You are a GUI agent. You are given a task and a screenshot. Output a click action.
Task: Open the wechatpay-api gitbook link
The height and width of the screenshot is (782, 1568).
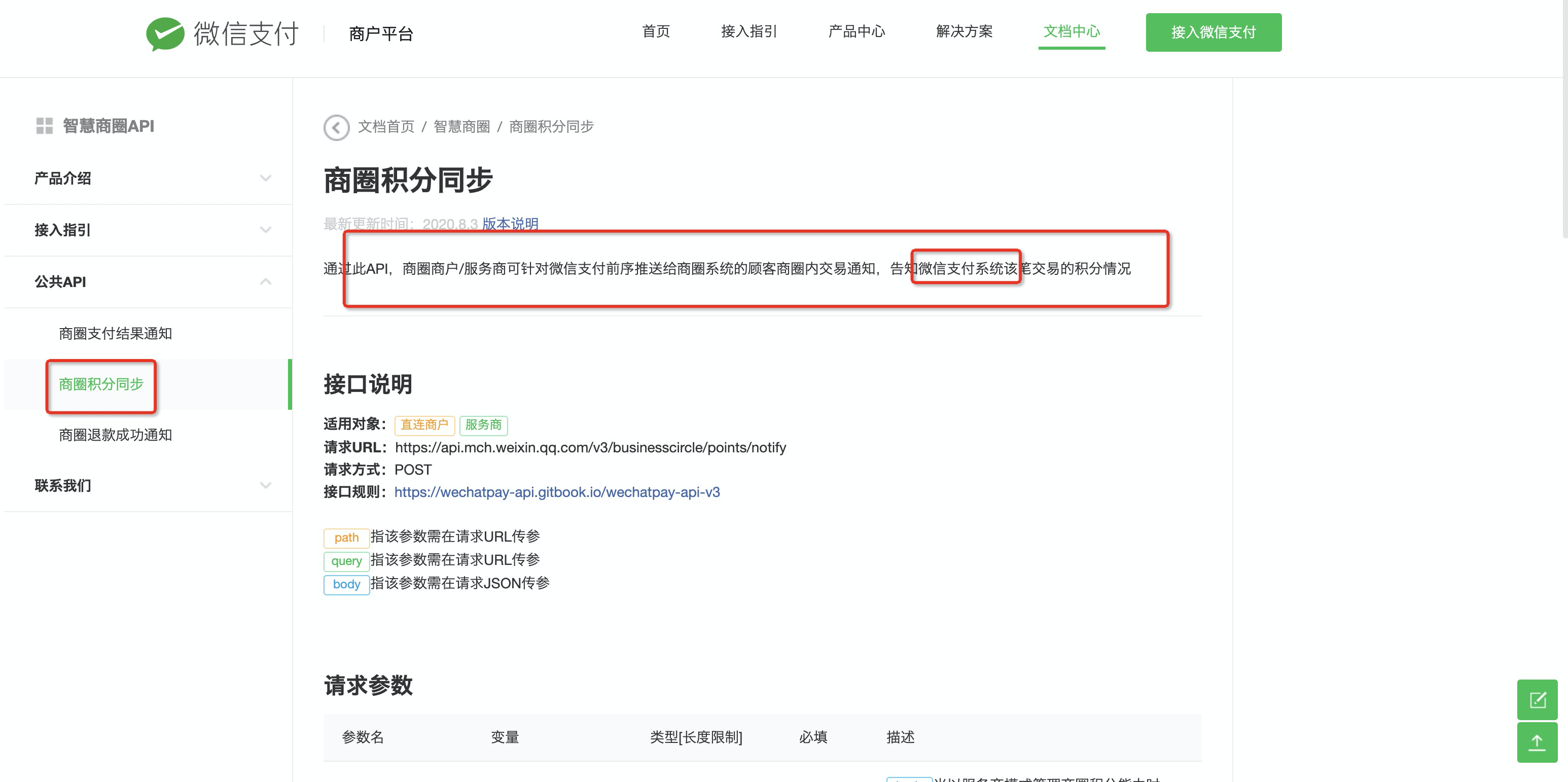557,492
